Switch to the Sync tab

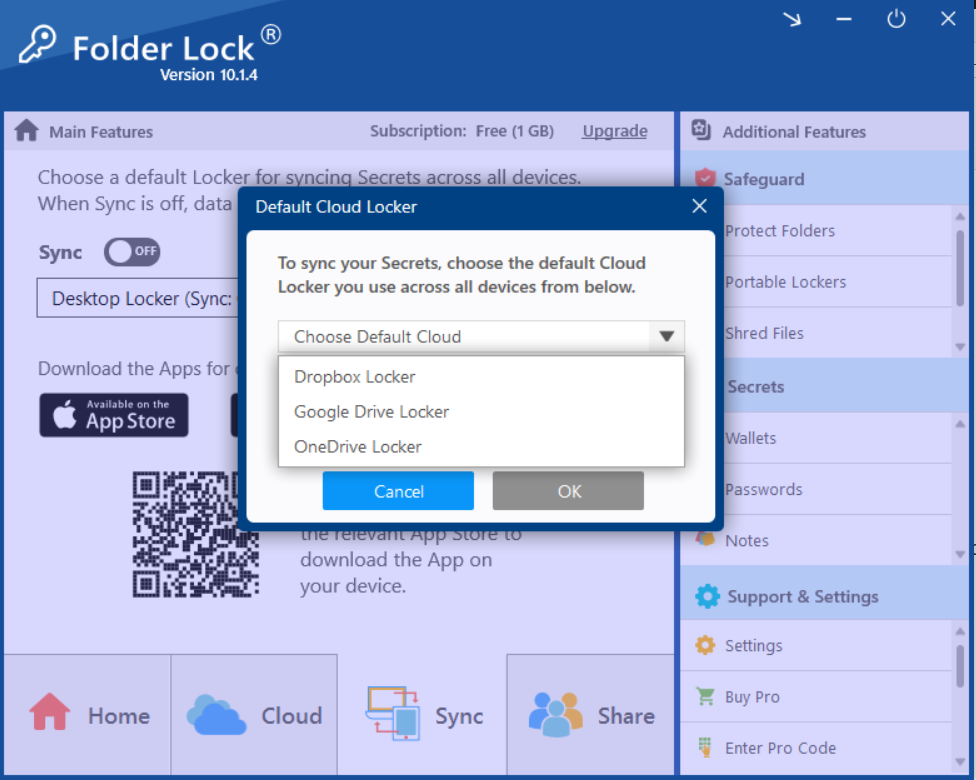pyautogui.click(x=423, y=715)
